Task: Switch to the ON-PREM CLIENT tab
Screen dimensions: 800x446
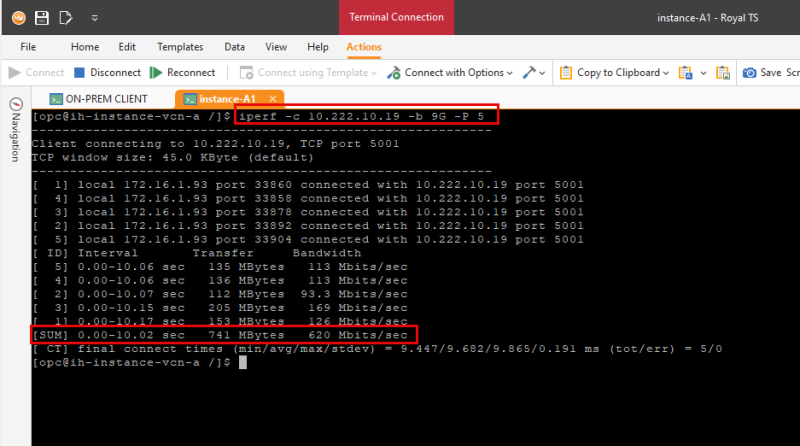Action: tap(98, 99)
